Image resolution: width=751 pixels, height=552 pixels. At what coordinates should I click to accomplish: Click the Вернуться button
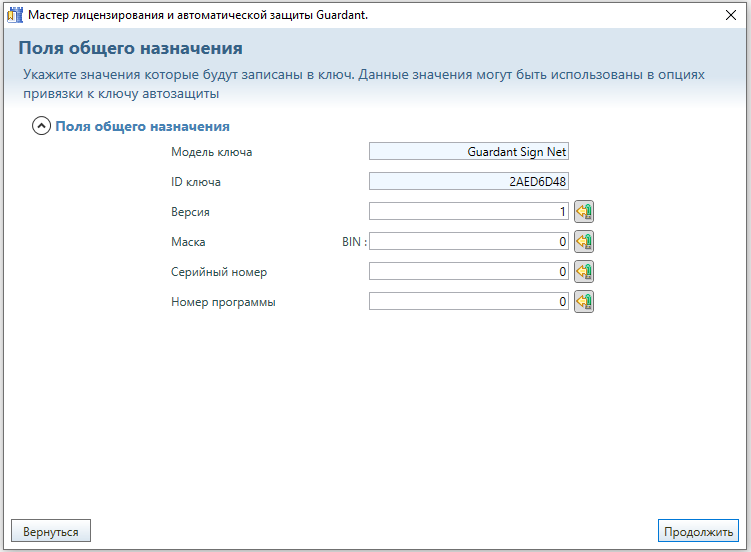pyautogui.click(x=51, y=530)
